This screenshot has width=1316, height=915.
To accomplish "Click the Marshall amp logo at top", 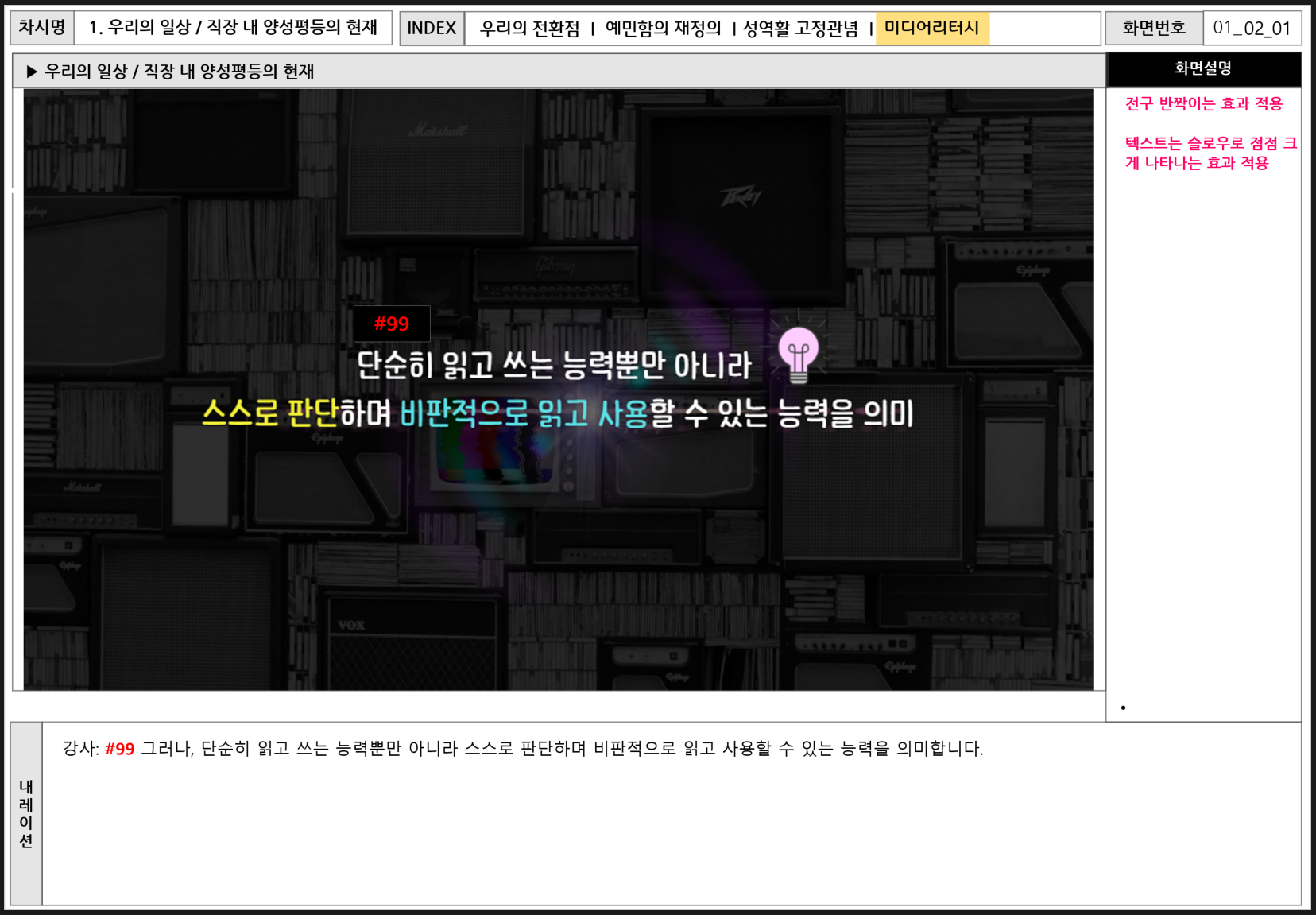I will click(438, 130).
